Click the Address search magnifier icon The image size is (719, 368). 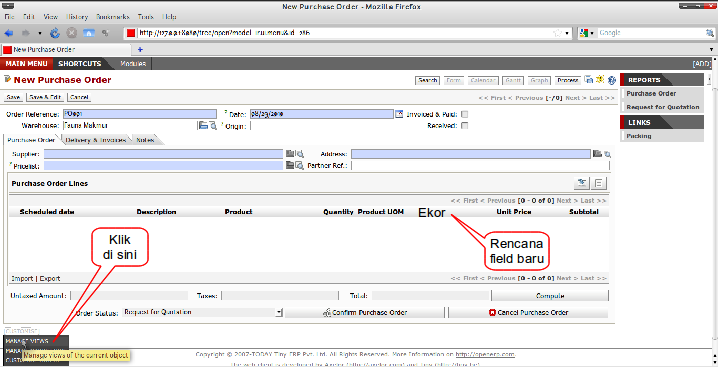tap(607, 154)
